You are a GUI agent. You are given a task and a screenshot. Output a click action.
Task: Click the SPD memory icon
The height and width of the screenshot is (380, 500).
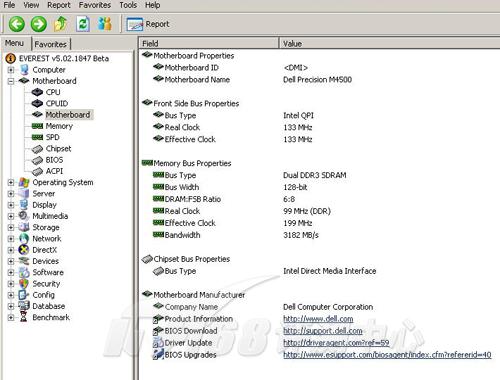point(37,137)
